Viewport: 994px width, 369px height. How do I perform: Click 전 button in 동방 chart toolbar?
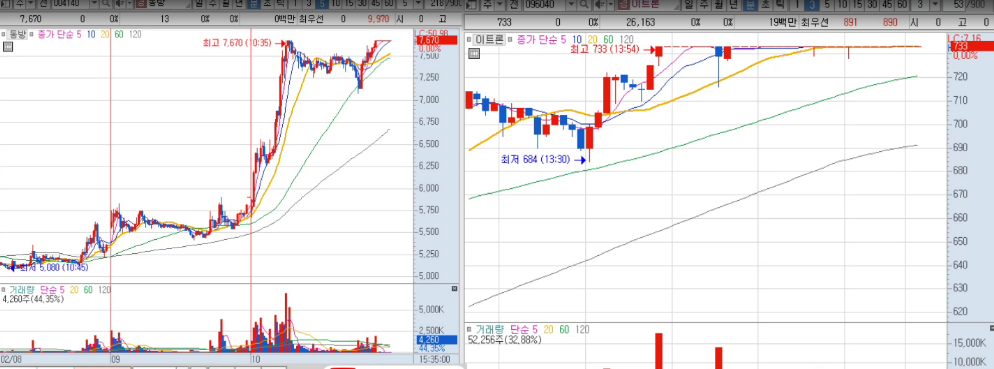click(44, 4)
